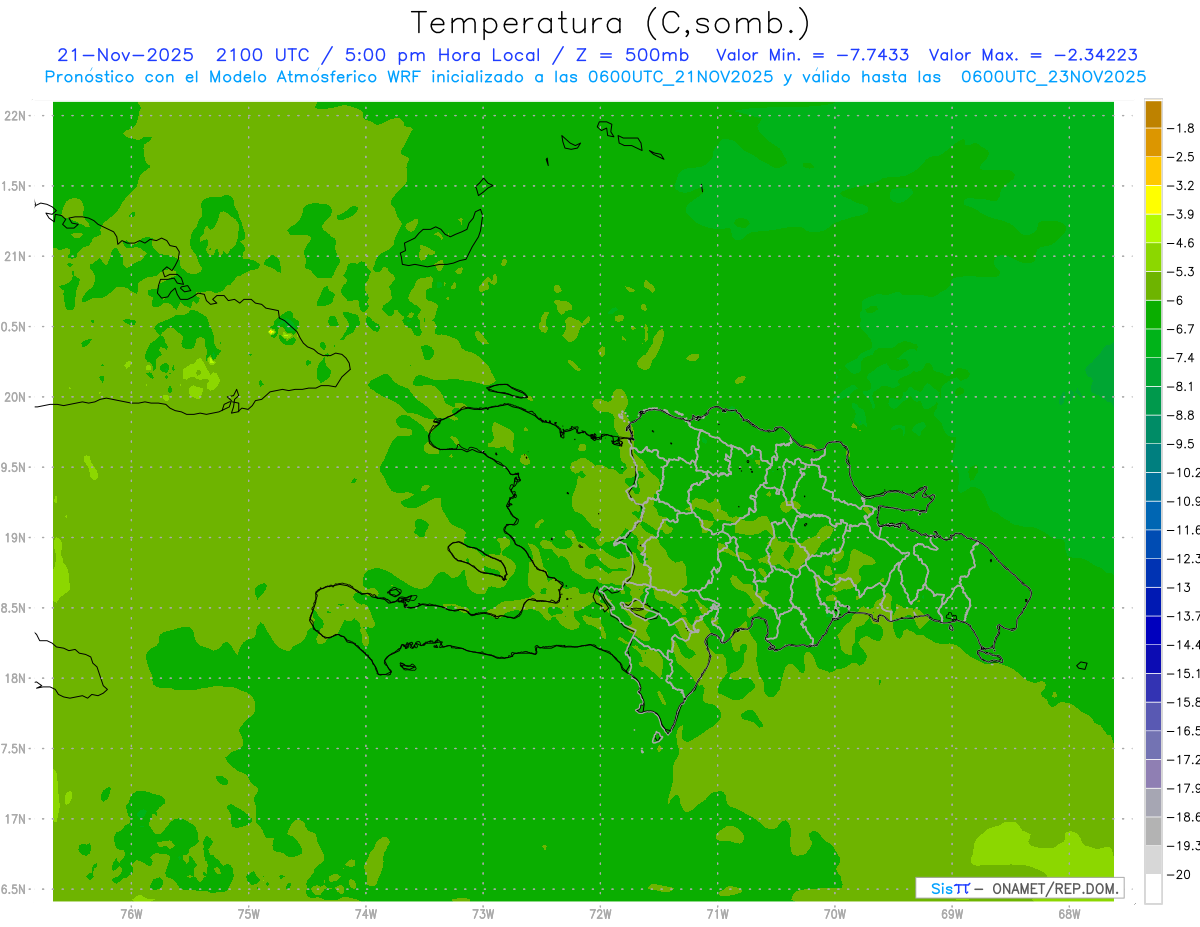
Task: Click the '17N' latitude axis label
Action: click(x=16, y=819)
